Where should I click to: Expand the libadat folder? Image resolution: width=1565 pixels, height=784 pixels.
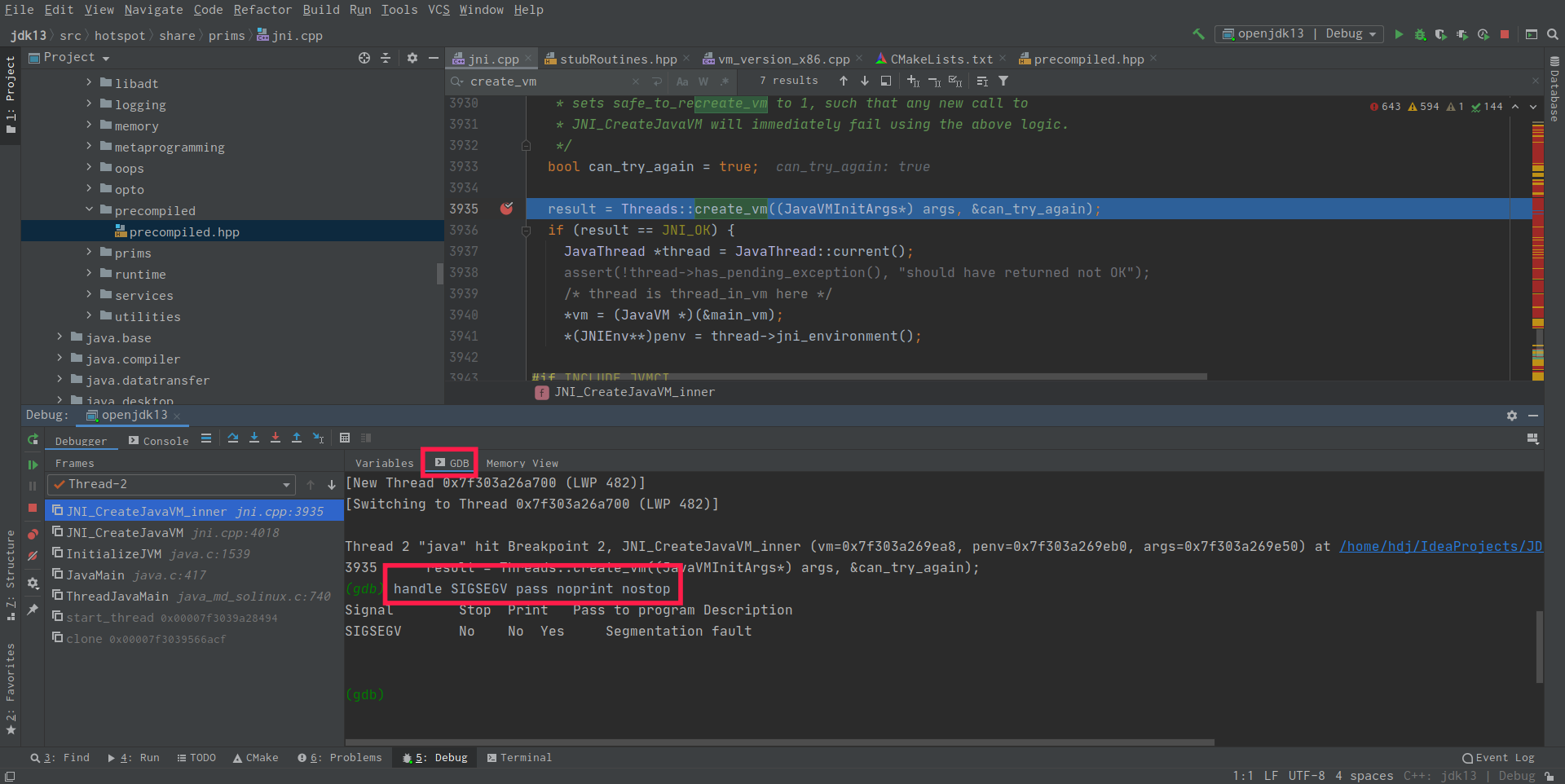[x=90, y=83]
